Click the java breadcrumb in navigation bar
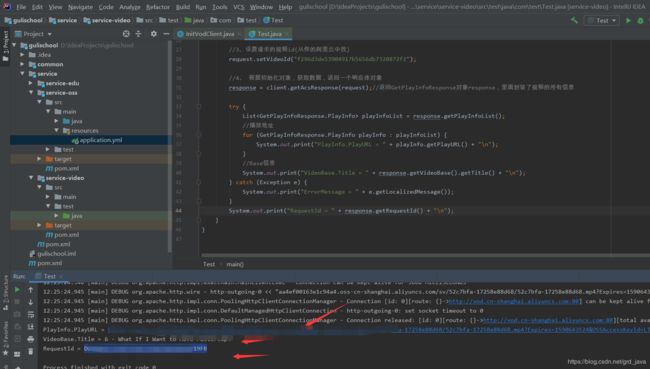The width and height of the screenshot is (650, 369). click(x=194, y=20)
